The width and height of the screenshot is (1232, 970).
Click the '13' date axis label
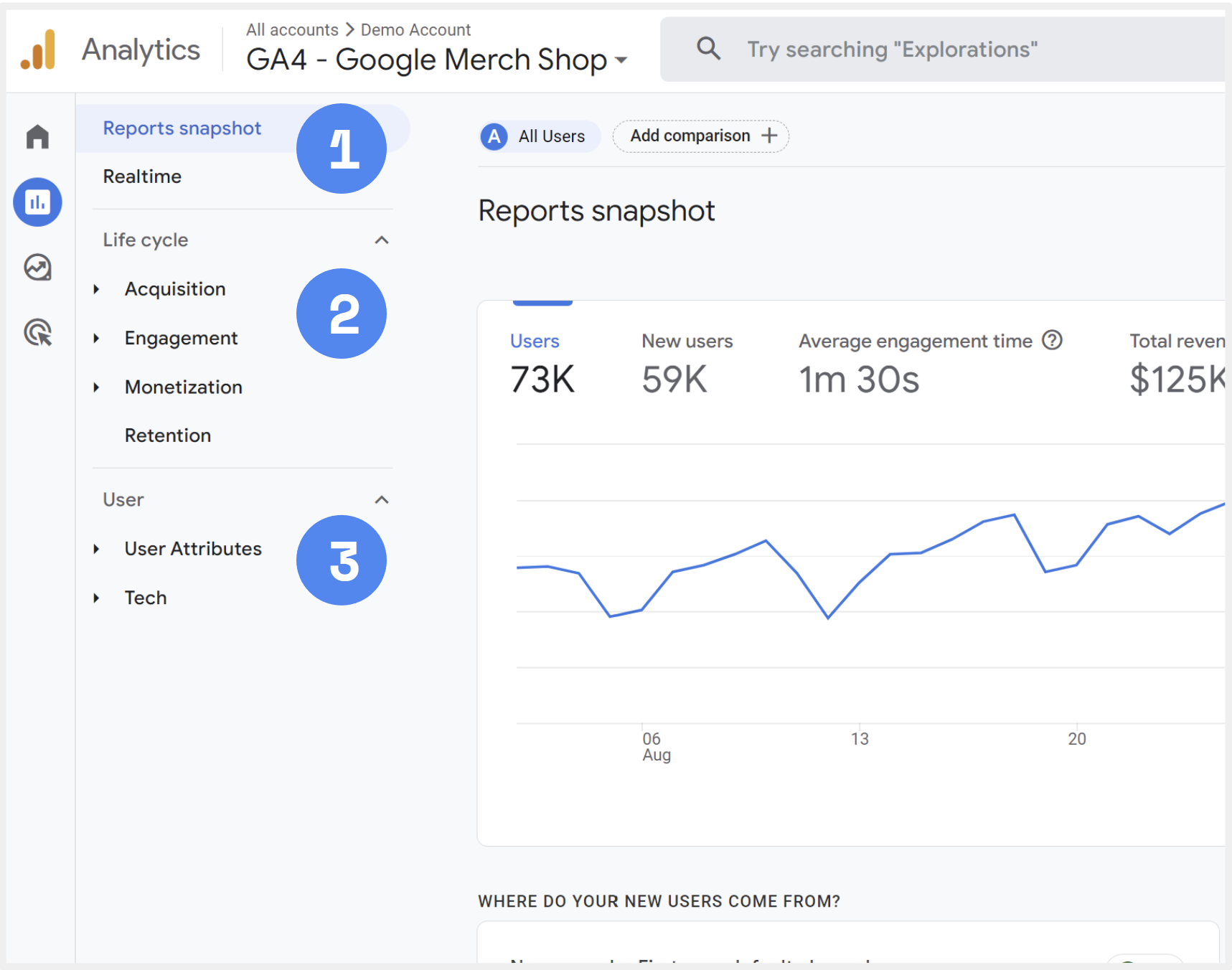click(x=860, y=739)
